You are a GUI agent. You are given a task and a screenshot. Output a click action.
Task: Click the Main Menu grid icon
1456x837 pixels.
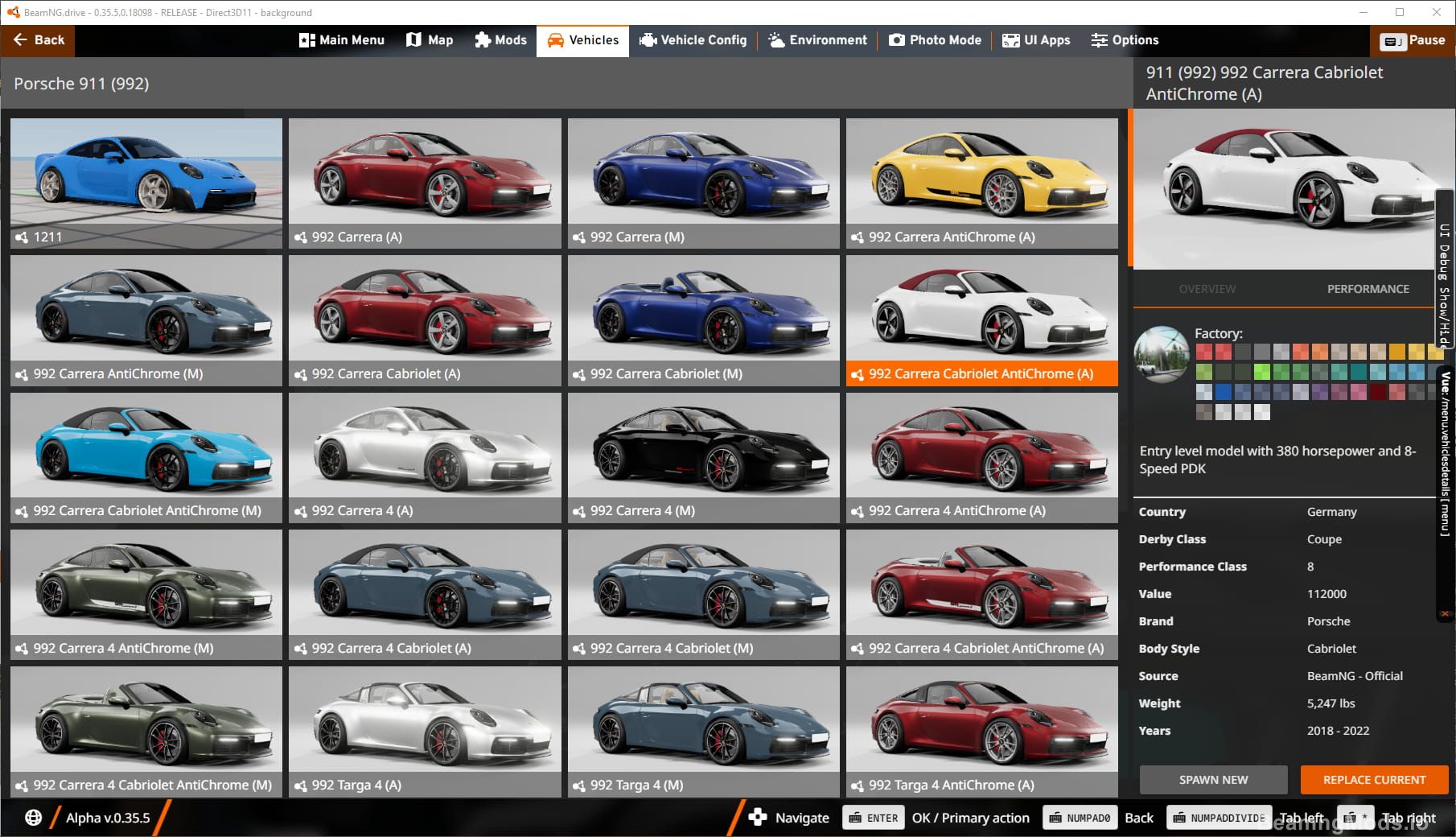coord(306,40)
